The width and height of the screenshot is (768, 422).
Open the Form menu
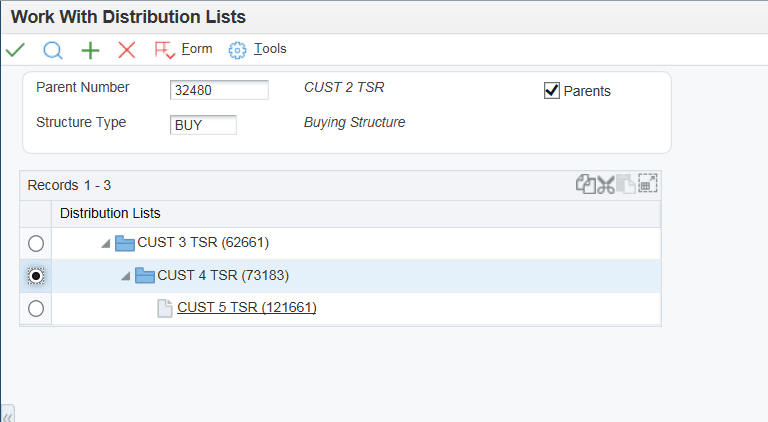pyautogui.click(x=185, y=49)
